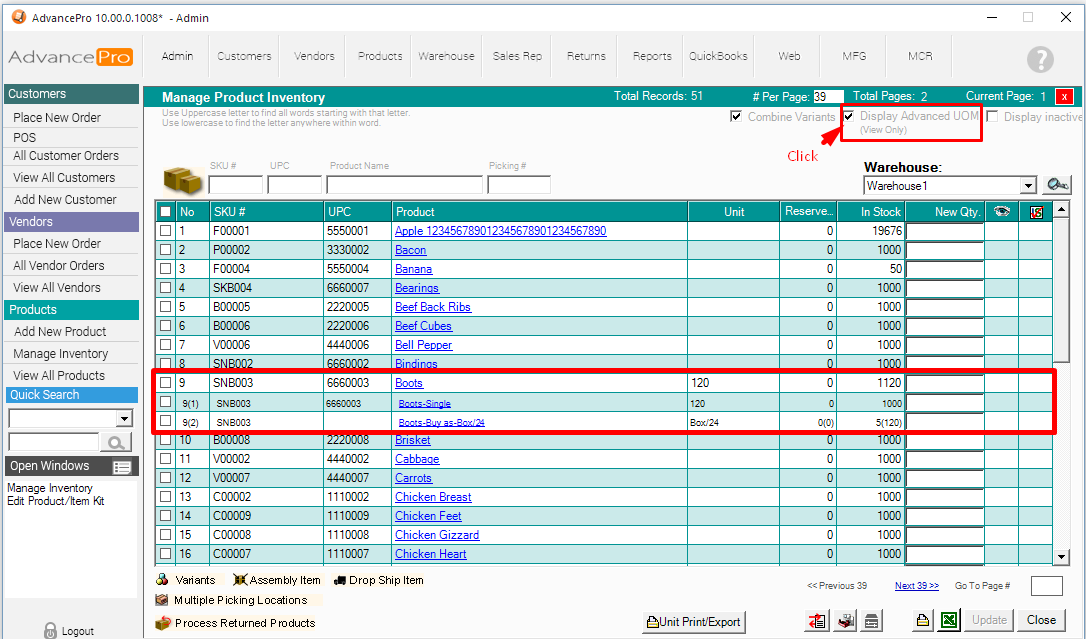Open the QuickBooks menu
Viewport: 1086px width, 639px height.
click(x=718, y=56)
